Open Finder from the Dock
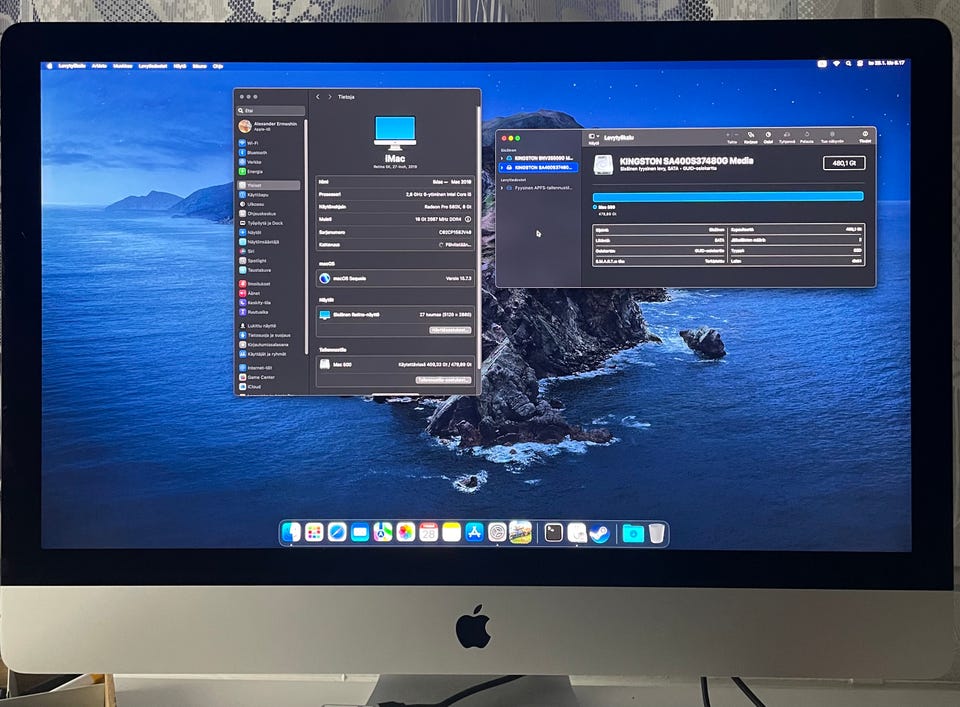960x707 pixels. click(292, 532)
